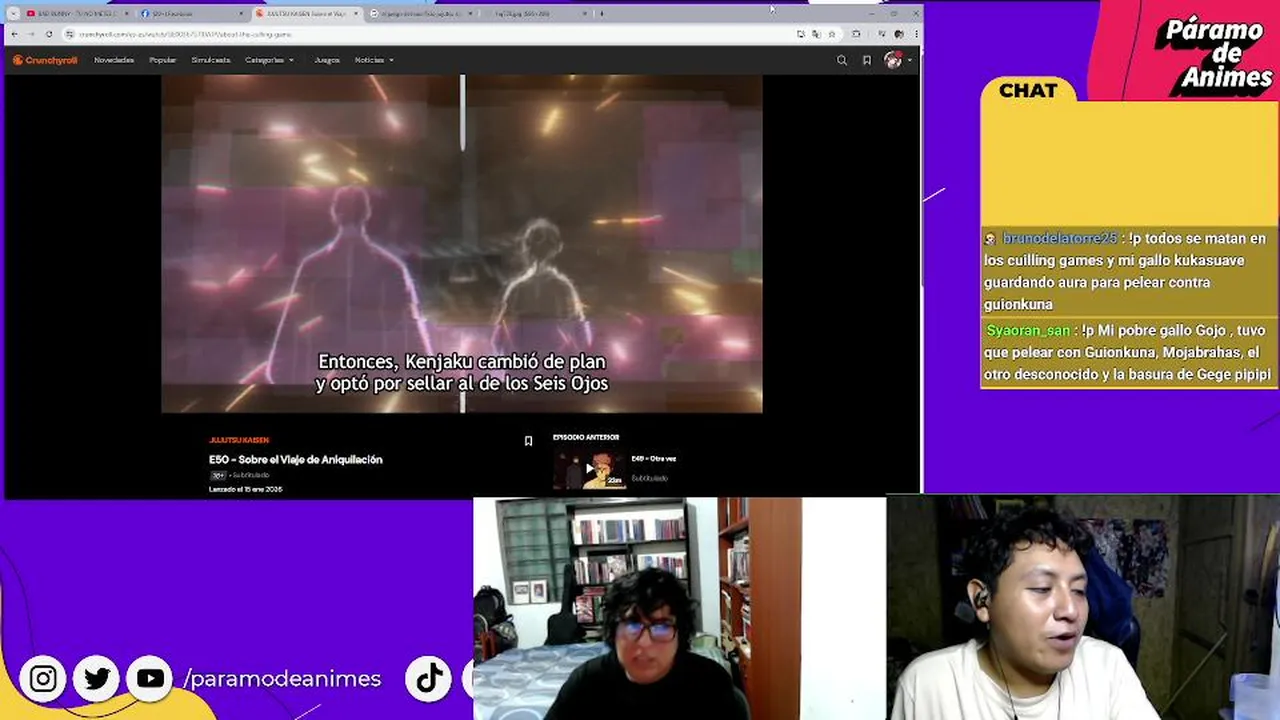
Task: Click the Páramo de Animes logo
Action: 1218,56
